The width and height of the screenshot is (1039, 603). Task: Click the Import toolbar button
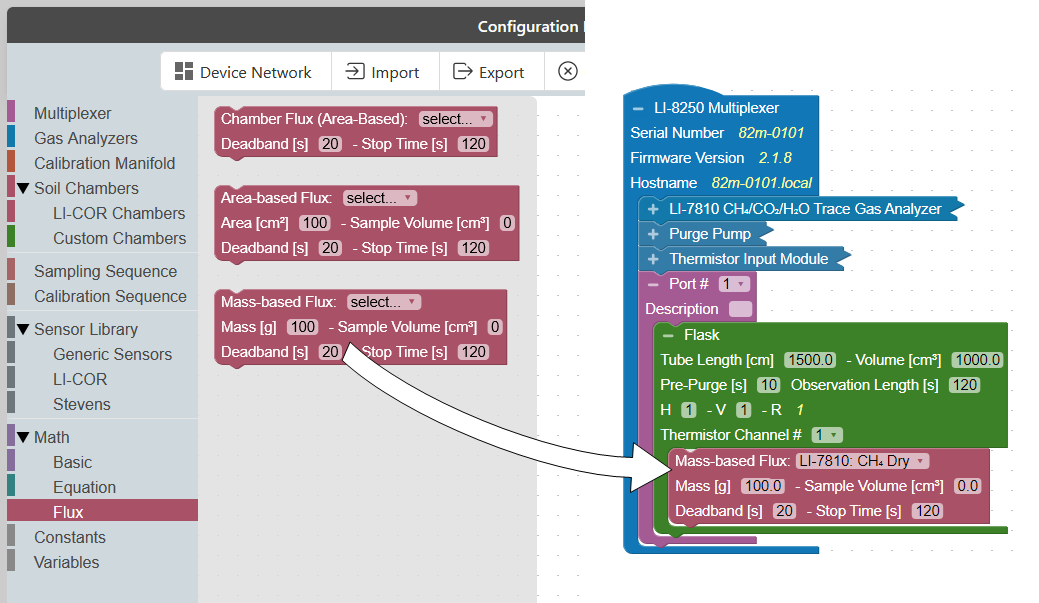pyautogui.click(x=382, y=72)
